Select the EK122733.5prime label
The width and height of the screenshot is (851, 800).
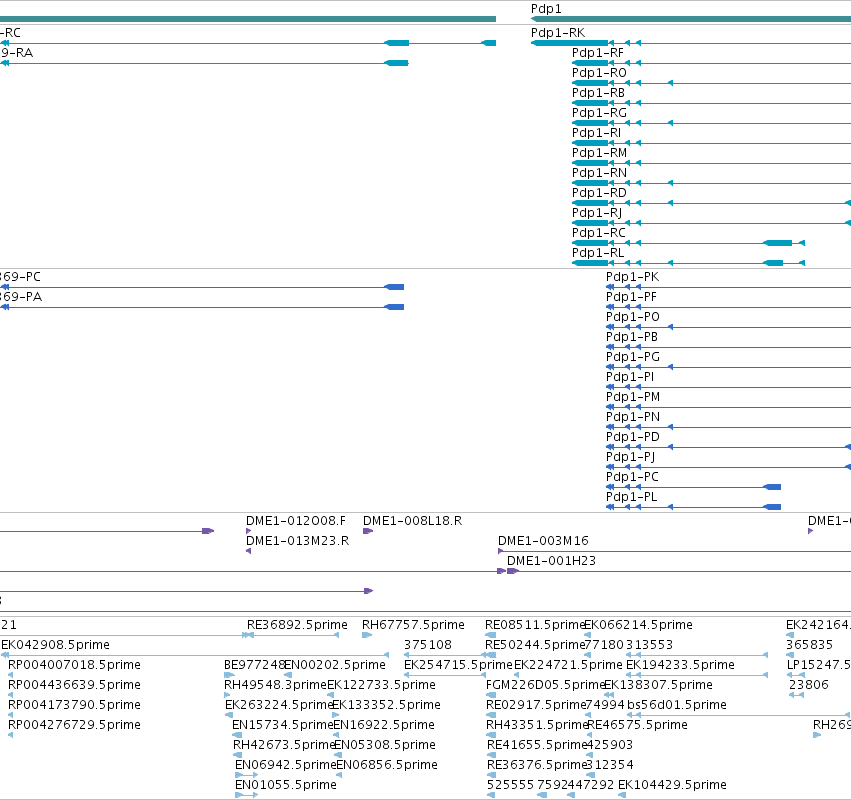click(382, 685)
